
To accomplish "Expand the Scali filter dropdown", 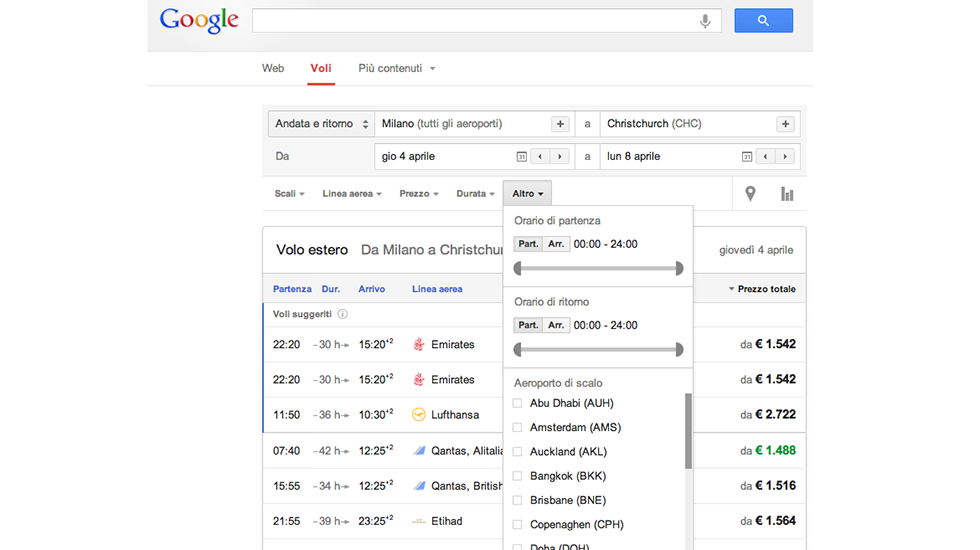I will point(289,194).
